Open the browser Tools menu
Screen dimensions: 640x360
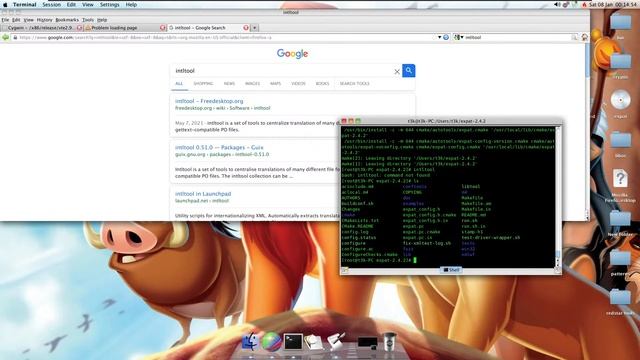pos(88,20)
